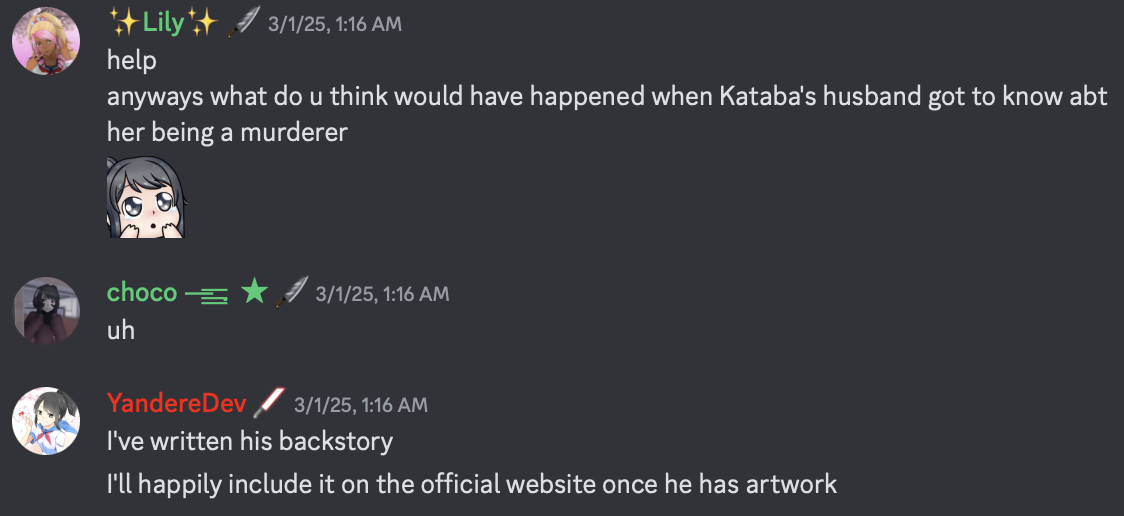Image resolution: width=1124 pixels, height=516 pixels.
Task: Click the timestamp on Lily's message
Action: tap(335, 24)
